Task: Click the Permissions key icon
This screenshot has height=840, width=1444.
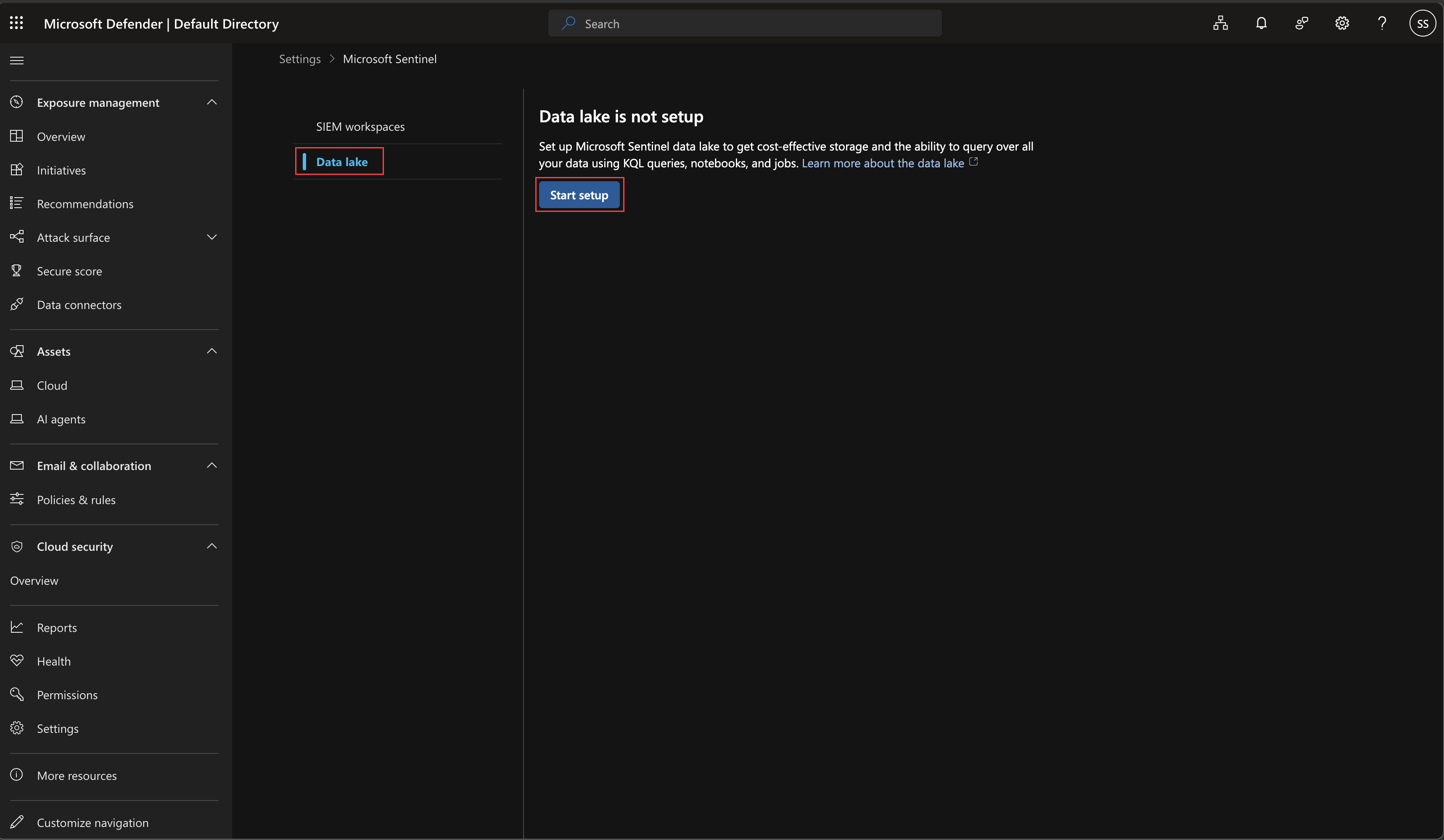Action: tap(17, 694)
